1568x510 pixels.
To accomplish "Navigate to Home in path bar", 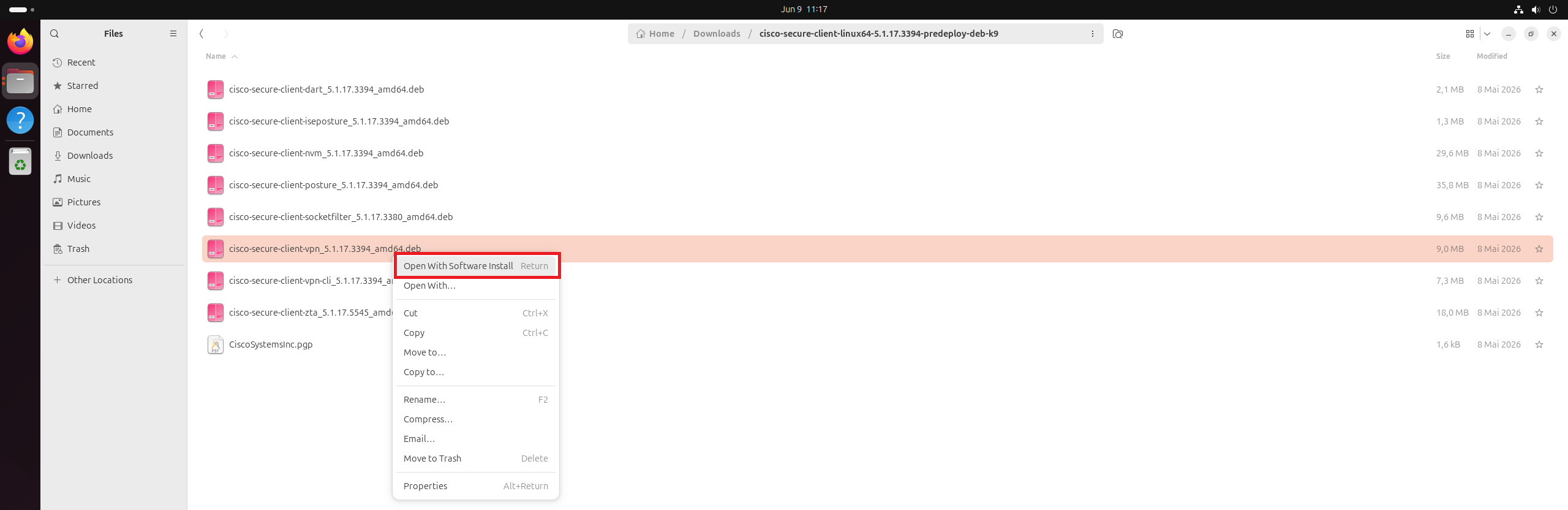I will point(655,34).
